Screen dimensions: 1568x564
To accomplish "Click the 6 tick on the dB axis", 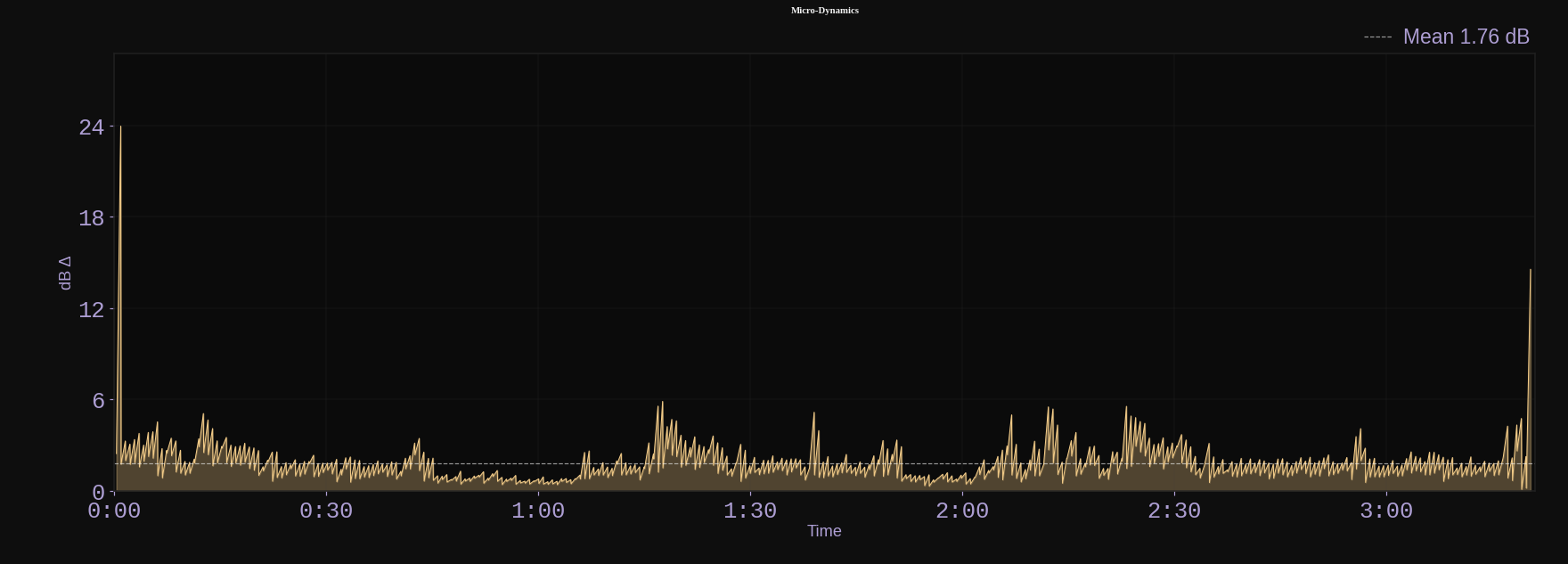I will click(98, 401).
